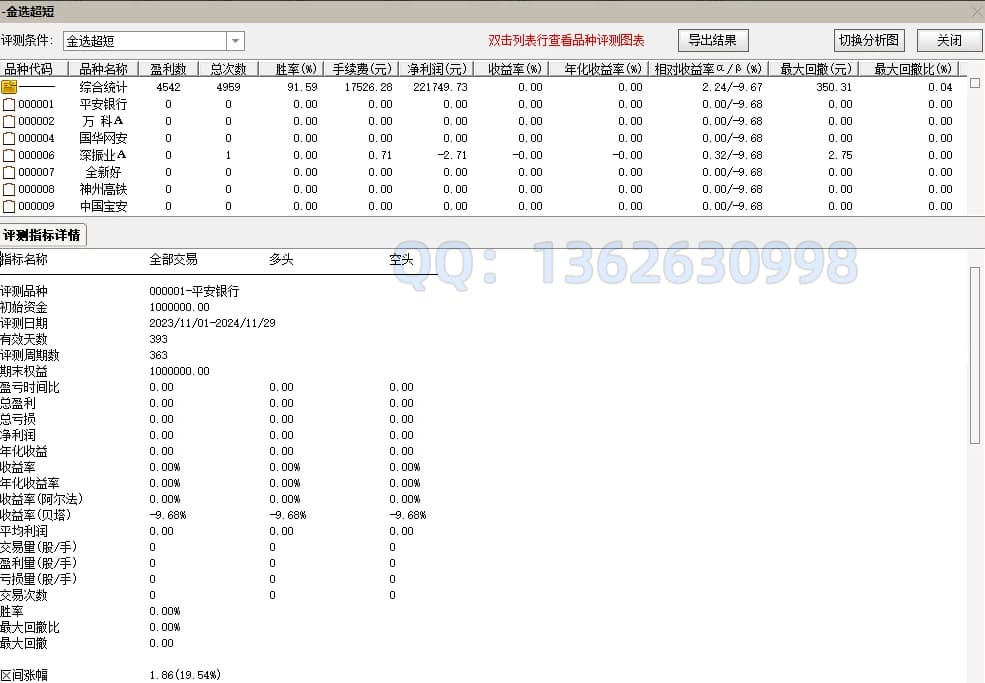Click the small box at the results list's right edge

pyautogui.click(x=975, y=83)
